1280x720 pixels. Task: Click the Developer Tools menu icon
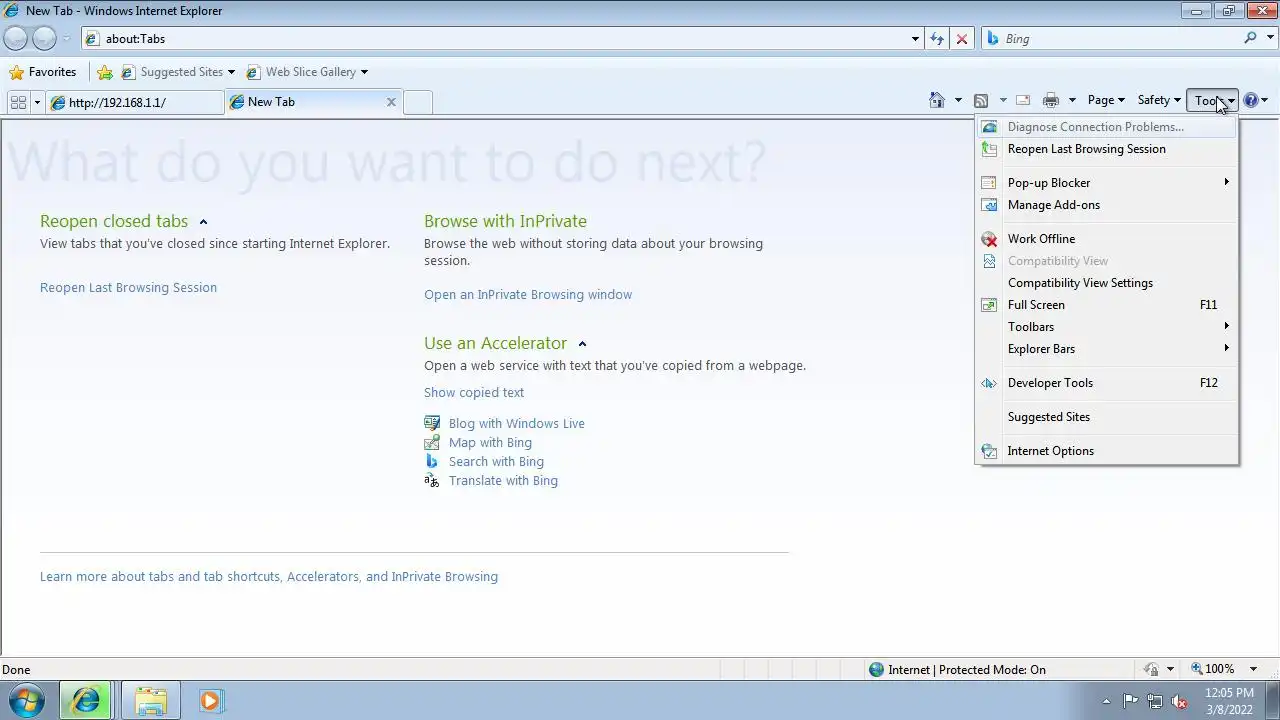tap(989, 383)
